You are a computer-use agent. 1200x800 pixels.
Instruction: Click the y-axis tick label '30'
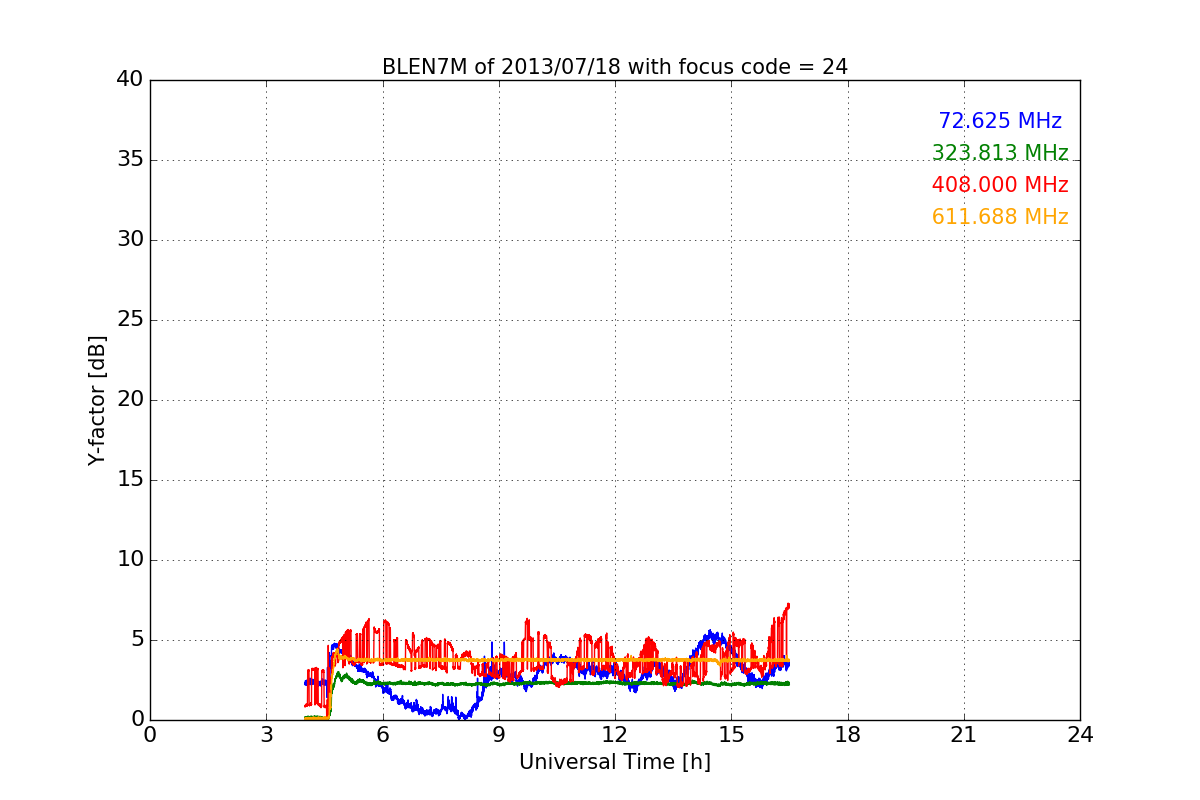(x=130, y=240)
